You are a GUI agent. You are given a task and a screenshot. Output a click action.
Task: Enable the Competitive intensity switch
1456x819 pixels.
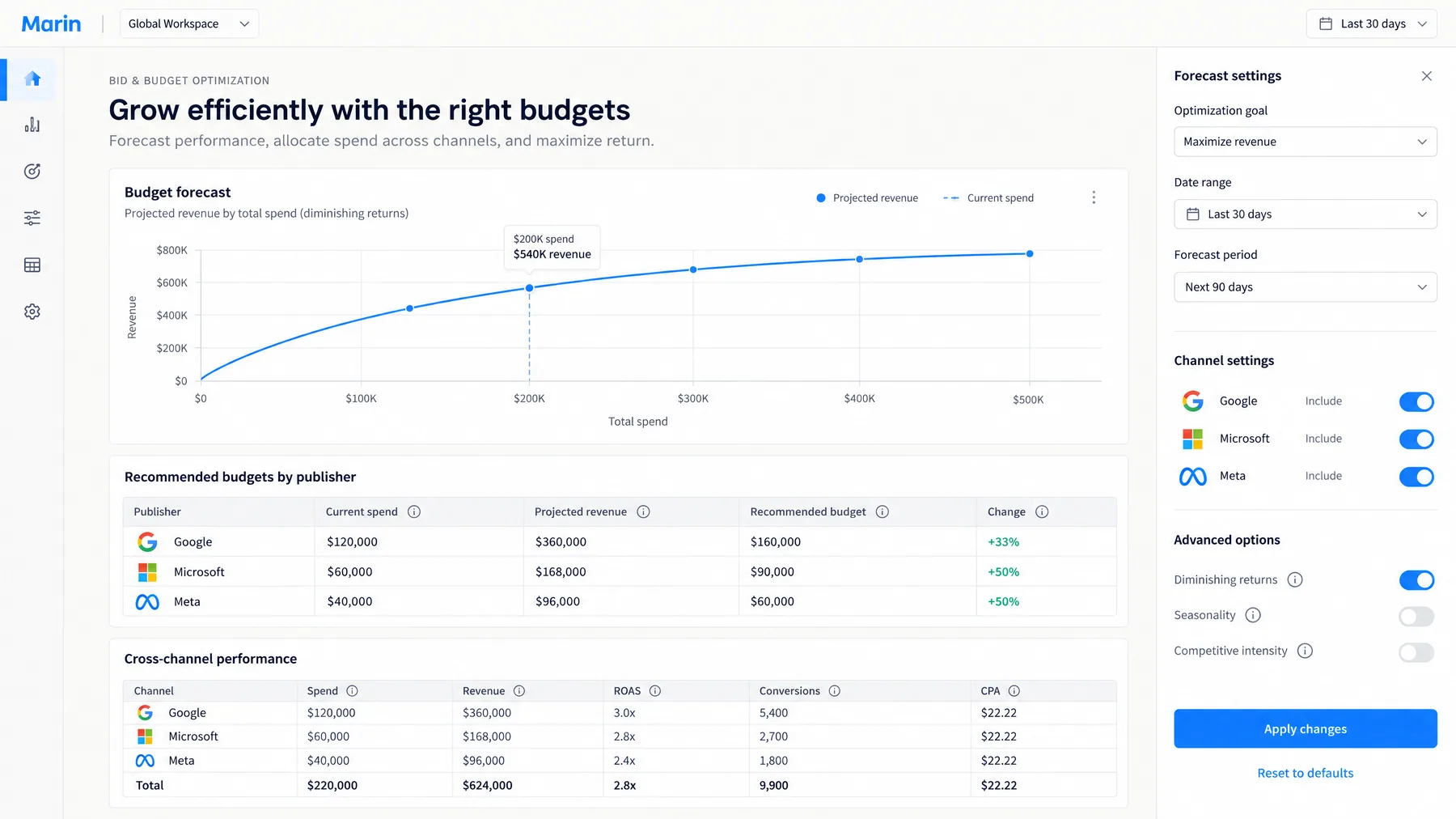(x=1416, y=652)
